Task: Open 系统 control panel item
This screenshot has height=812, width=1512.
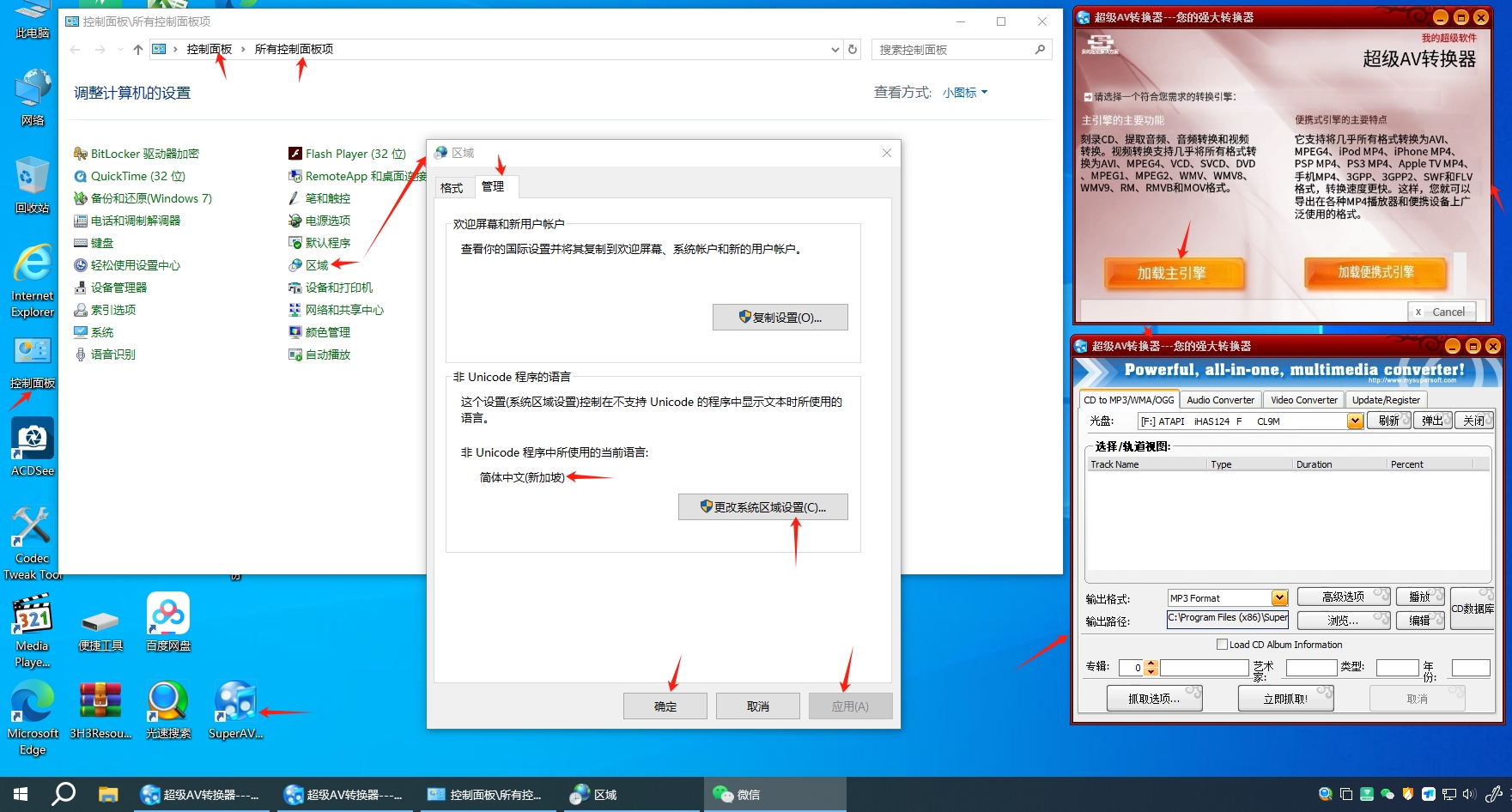Action: (94, 332)
